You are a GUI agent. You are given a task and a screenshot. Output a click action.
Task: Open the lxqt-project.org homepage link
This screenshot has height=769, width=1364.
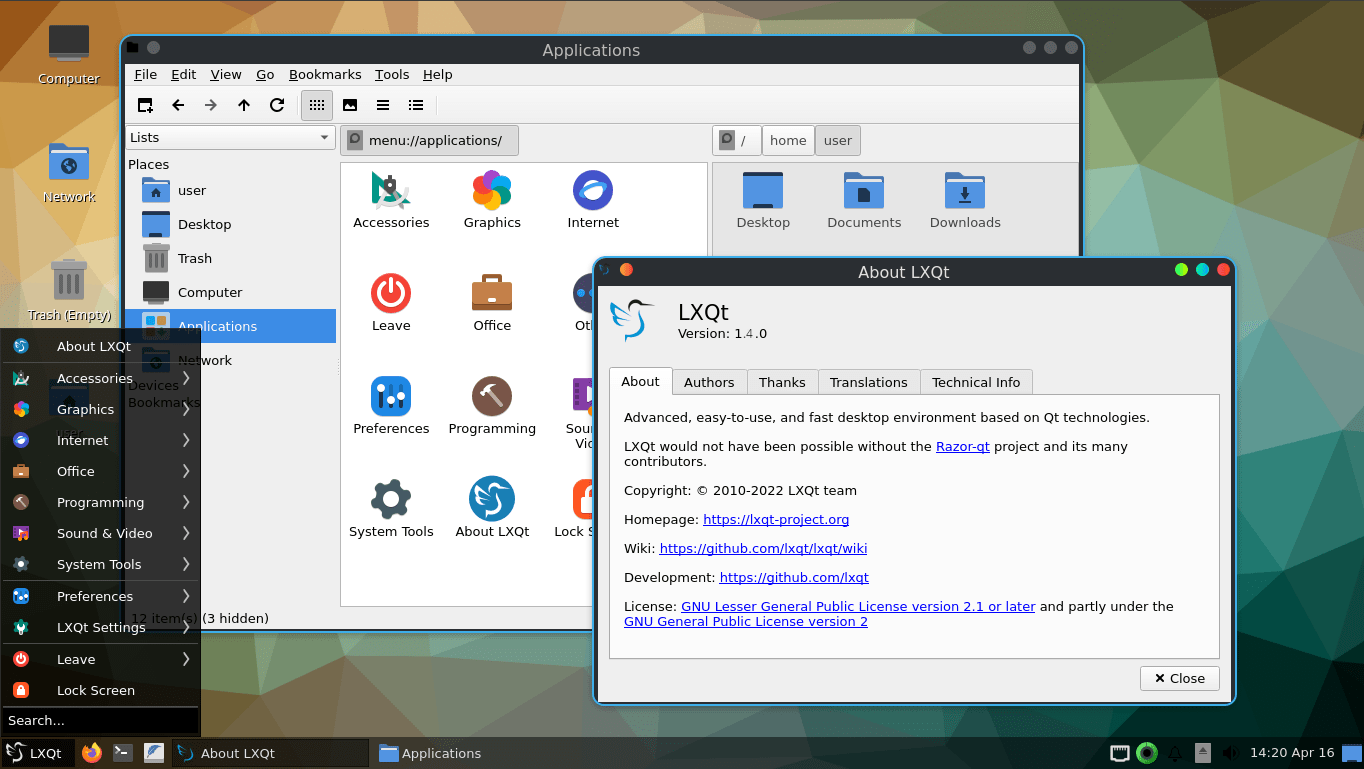[x=776, y=519]
